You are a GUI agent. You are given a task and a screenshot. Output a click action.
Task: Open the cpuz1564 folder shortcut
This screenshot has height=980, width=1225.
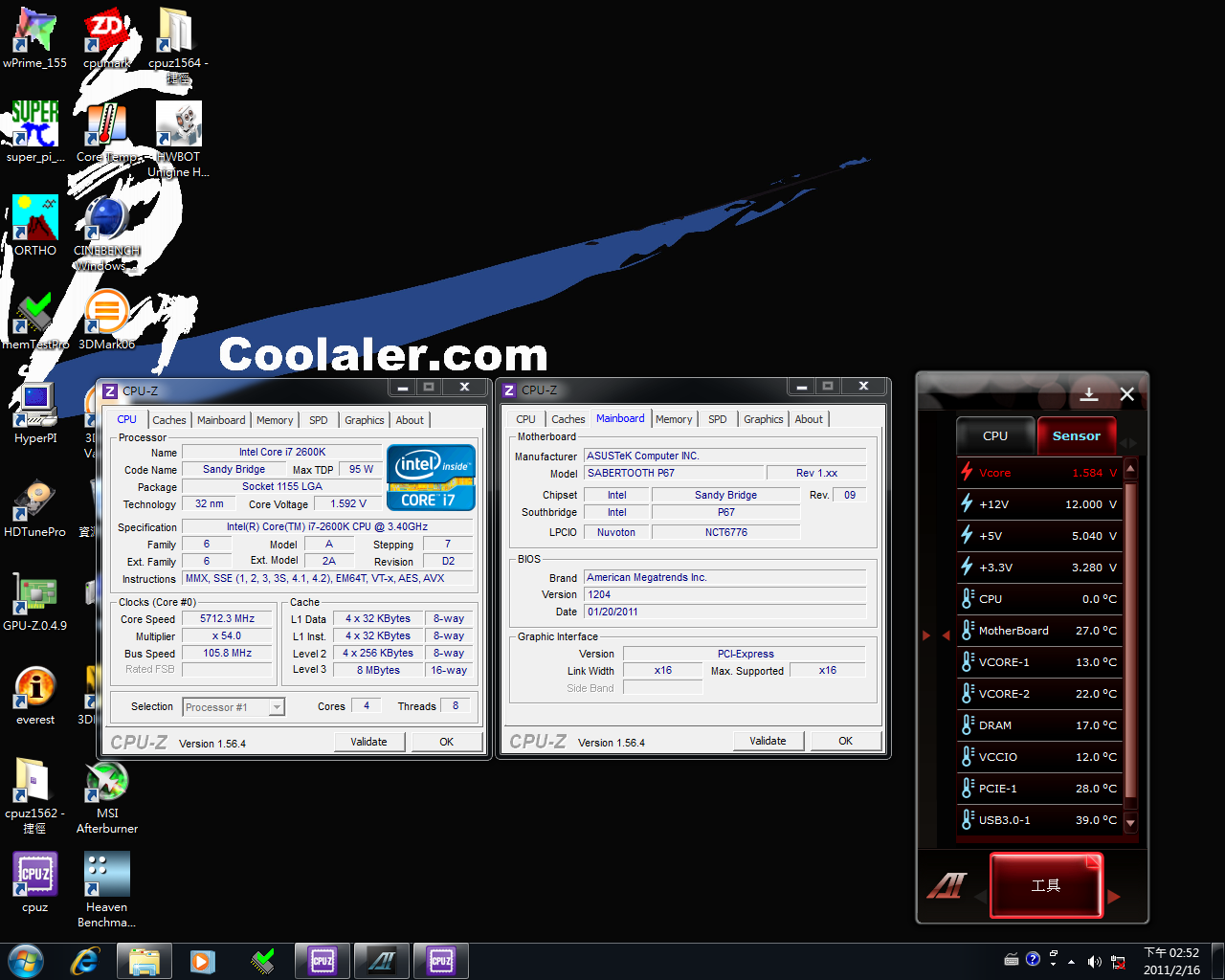click(x=178, y=46)
